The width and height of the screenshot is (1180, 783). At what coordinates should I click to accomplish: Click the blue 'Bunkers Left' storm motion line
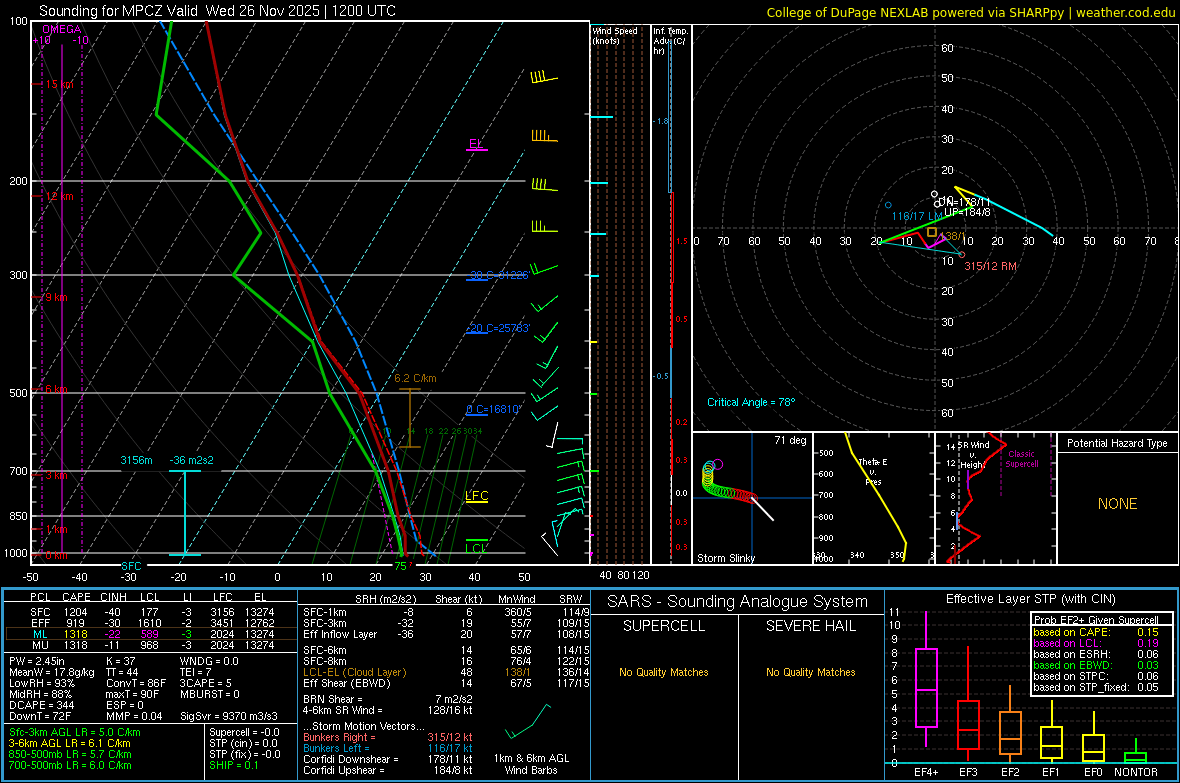(x=388, y=748)
